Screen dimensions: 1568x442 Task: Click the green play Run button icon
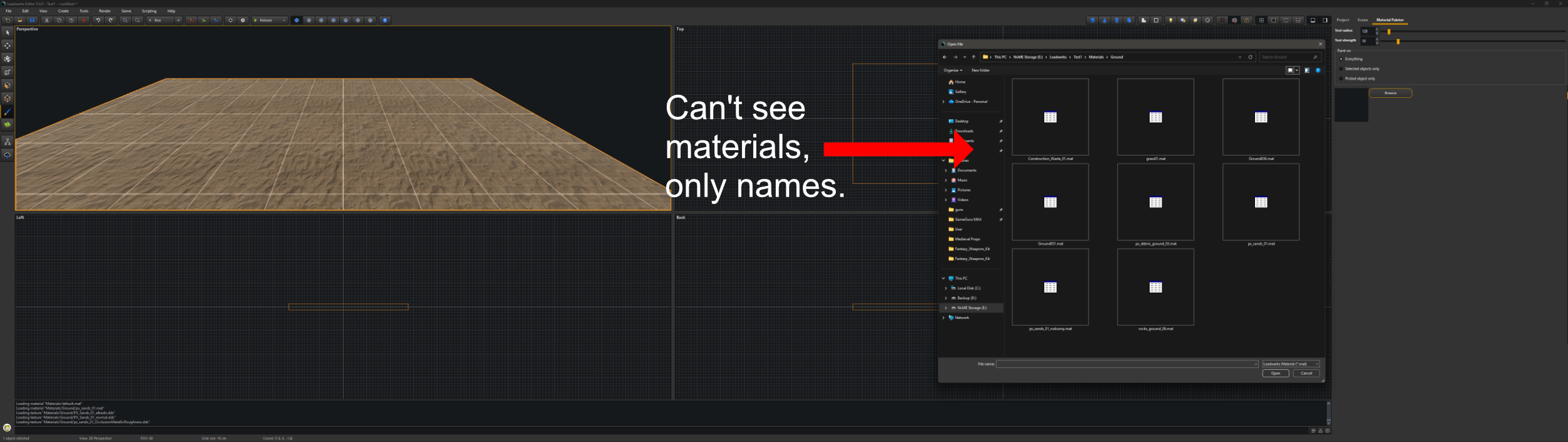256,20
